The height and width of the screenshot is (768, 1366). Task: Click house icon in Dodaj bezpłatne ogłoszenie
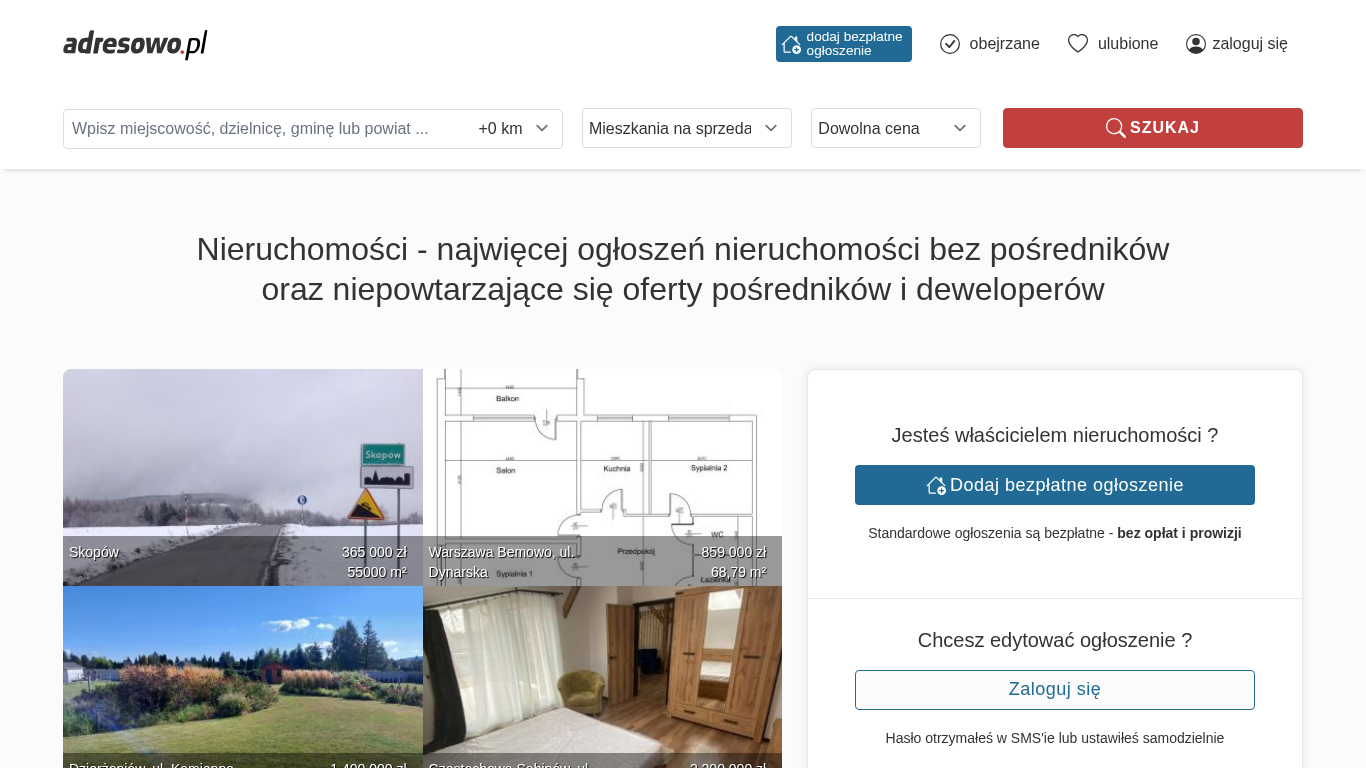pos(936,485)
